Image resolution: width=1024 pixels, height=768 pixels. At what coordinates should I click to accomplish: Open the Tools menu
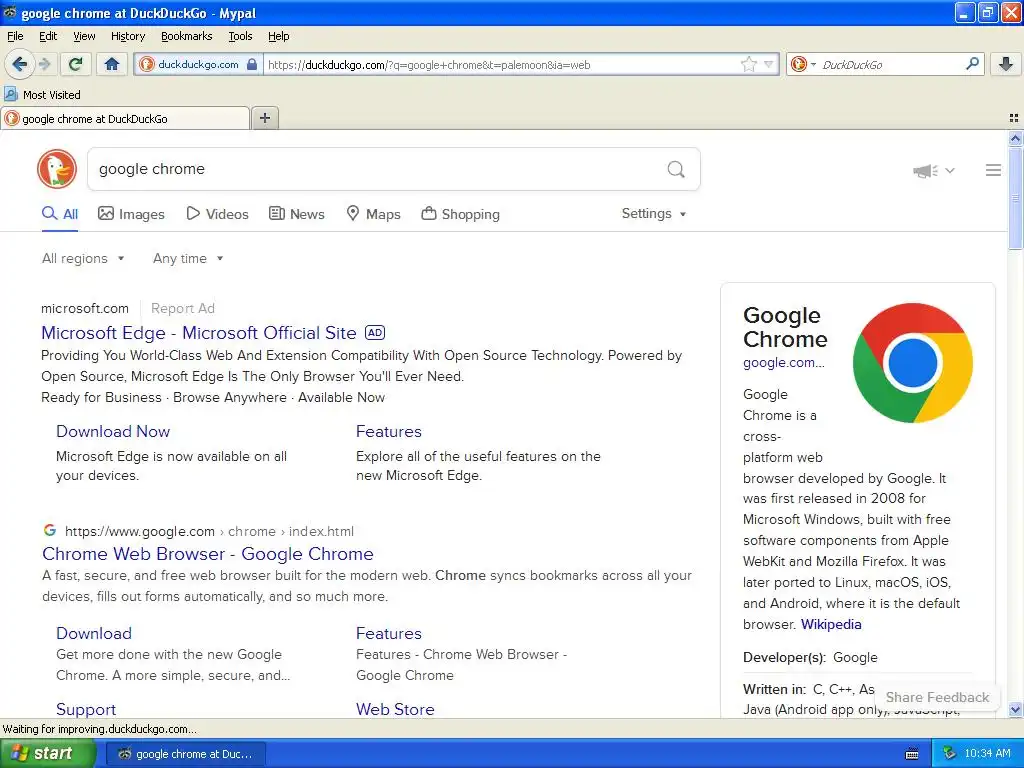240,36
